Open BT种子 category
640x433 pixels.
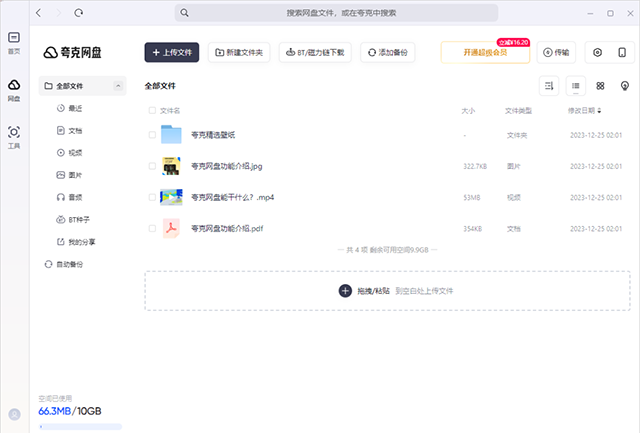[73, 220]
